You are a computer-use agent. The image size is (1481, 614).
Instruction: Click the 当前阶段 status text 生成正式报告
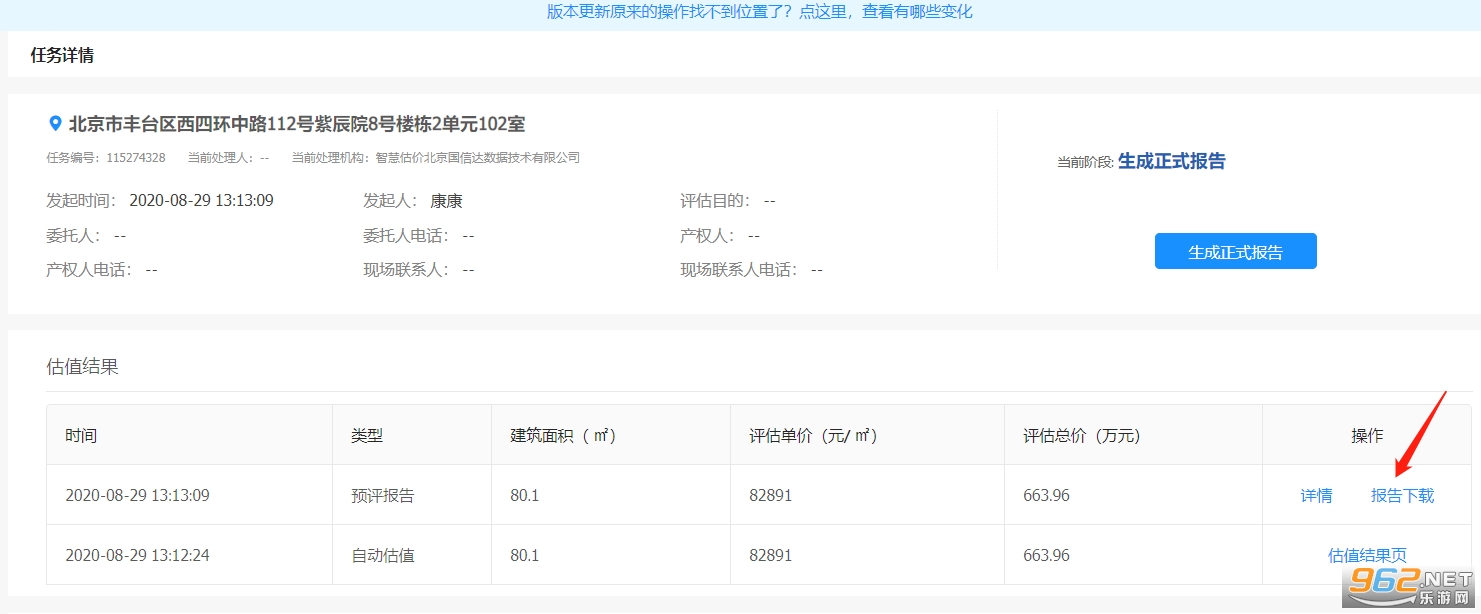tap(1171, 161)
